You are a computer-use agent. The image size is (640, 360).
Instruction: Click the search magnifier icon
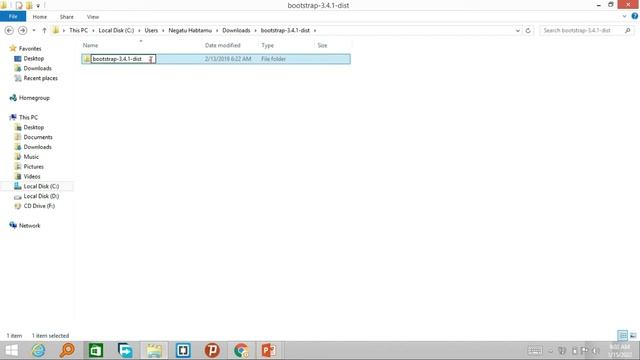(627, 31)
